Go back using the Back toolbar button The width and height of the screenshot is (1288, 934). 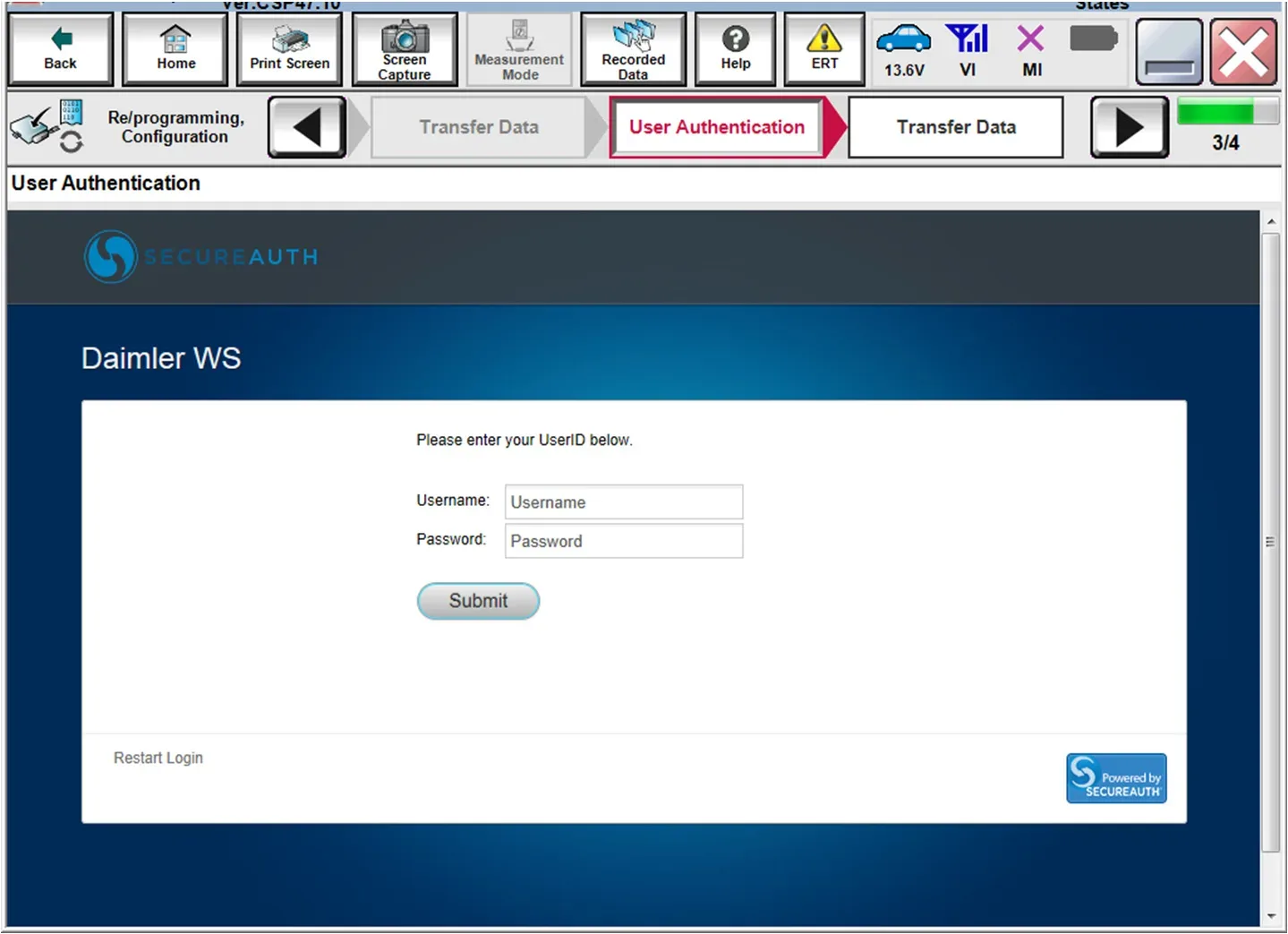(x=60, y=49)
